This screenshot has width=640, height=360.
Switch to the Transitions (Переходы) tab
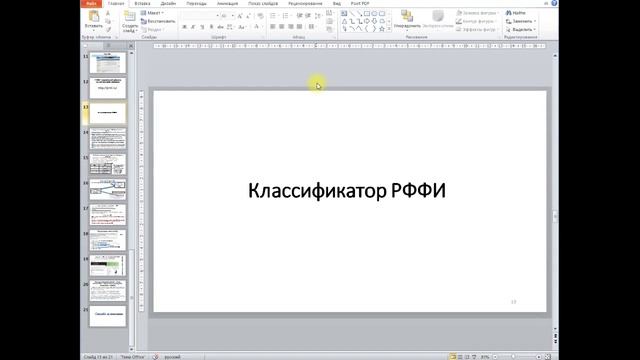tap(196, 3)
